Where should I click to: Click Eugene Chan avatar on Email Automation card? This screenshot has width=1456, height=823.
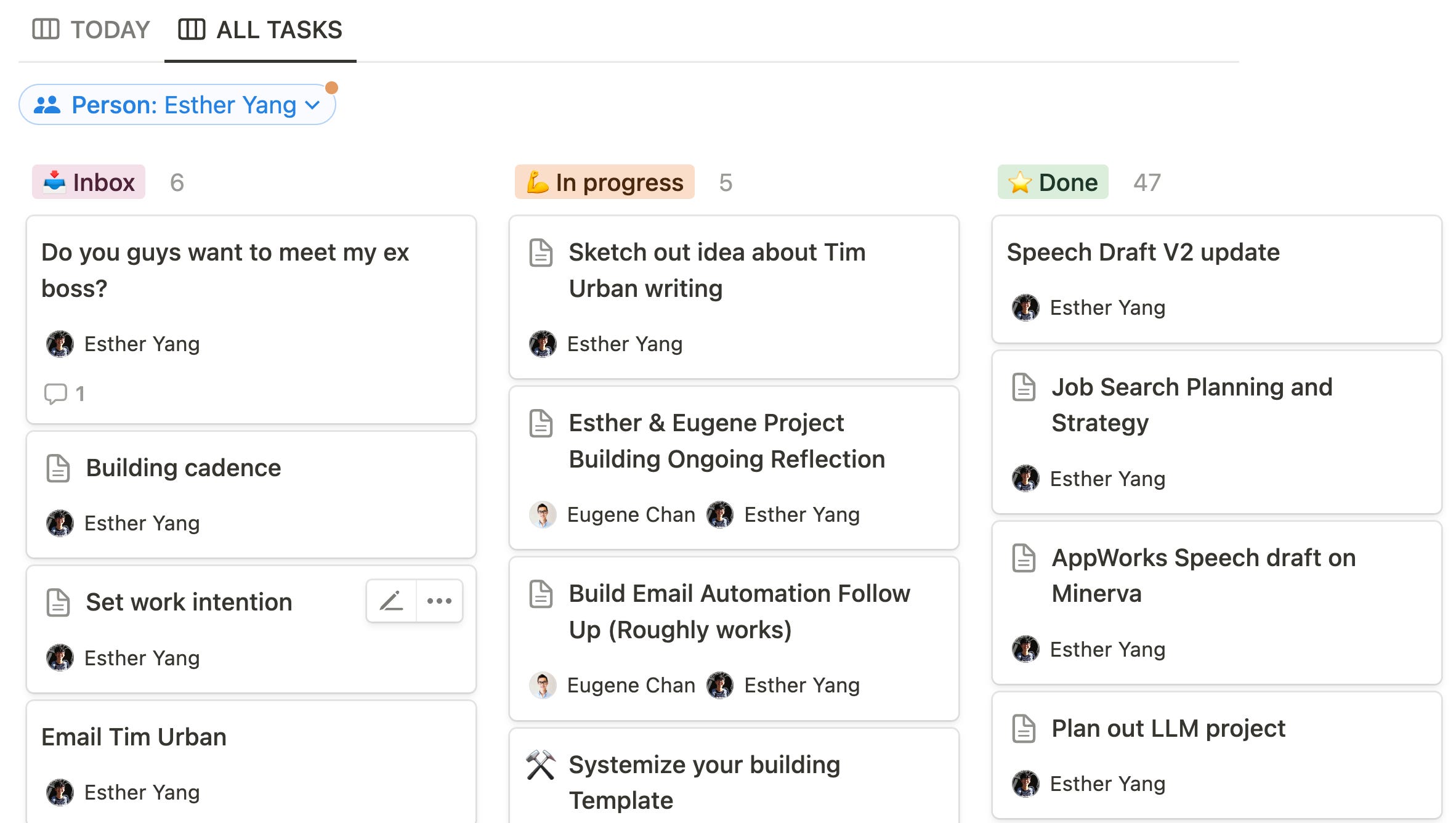[x=543, y=685]
